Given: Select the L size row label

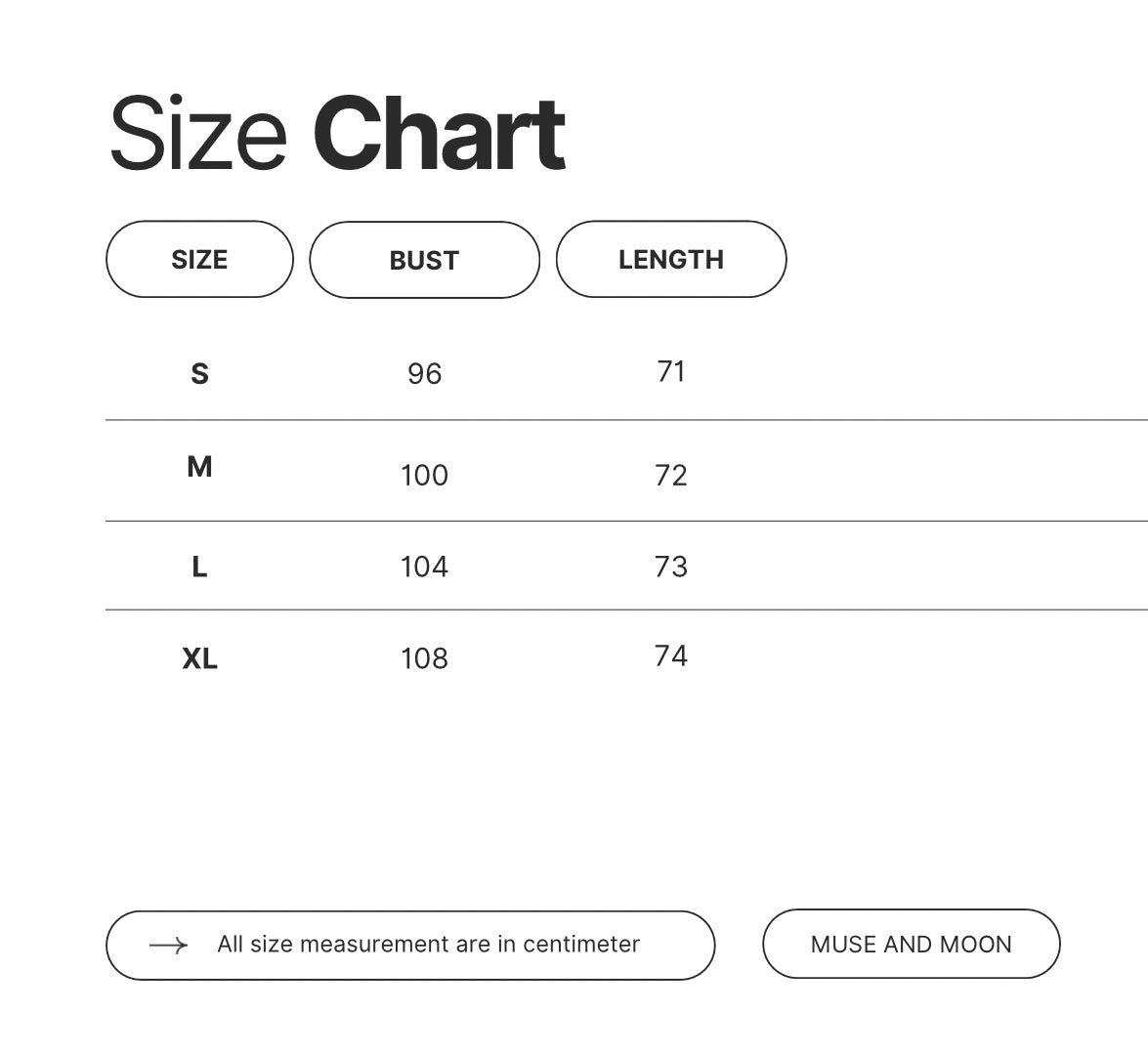Looking at the screenshot, I should pyautogui.click(x=199, y=567).
